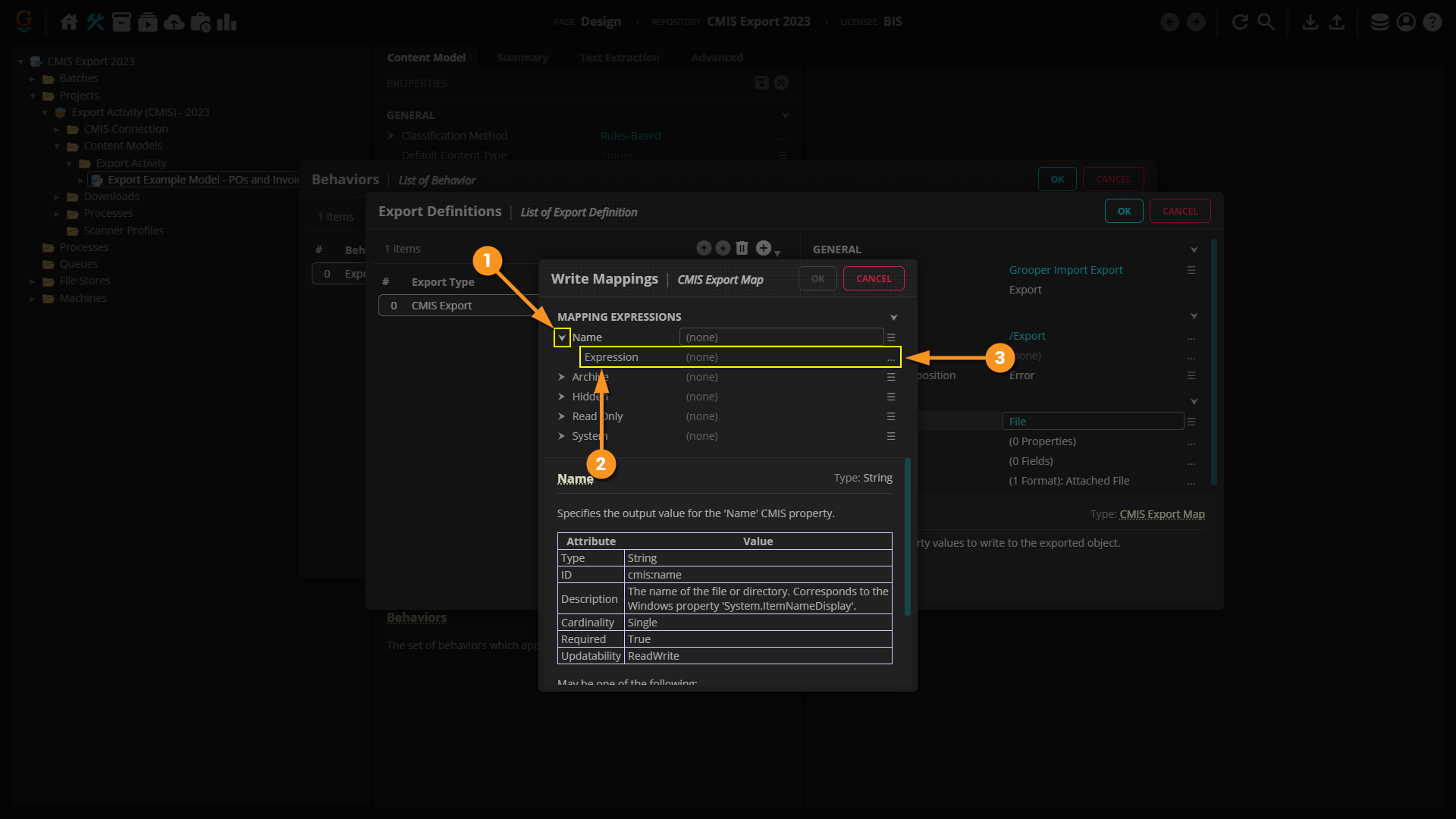The image size is (1456, 819).
Task: Open the bar chart stats icon
Action: pos(226,22)
